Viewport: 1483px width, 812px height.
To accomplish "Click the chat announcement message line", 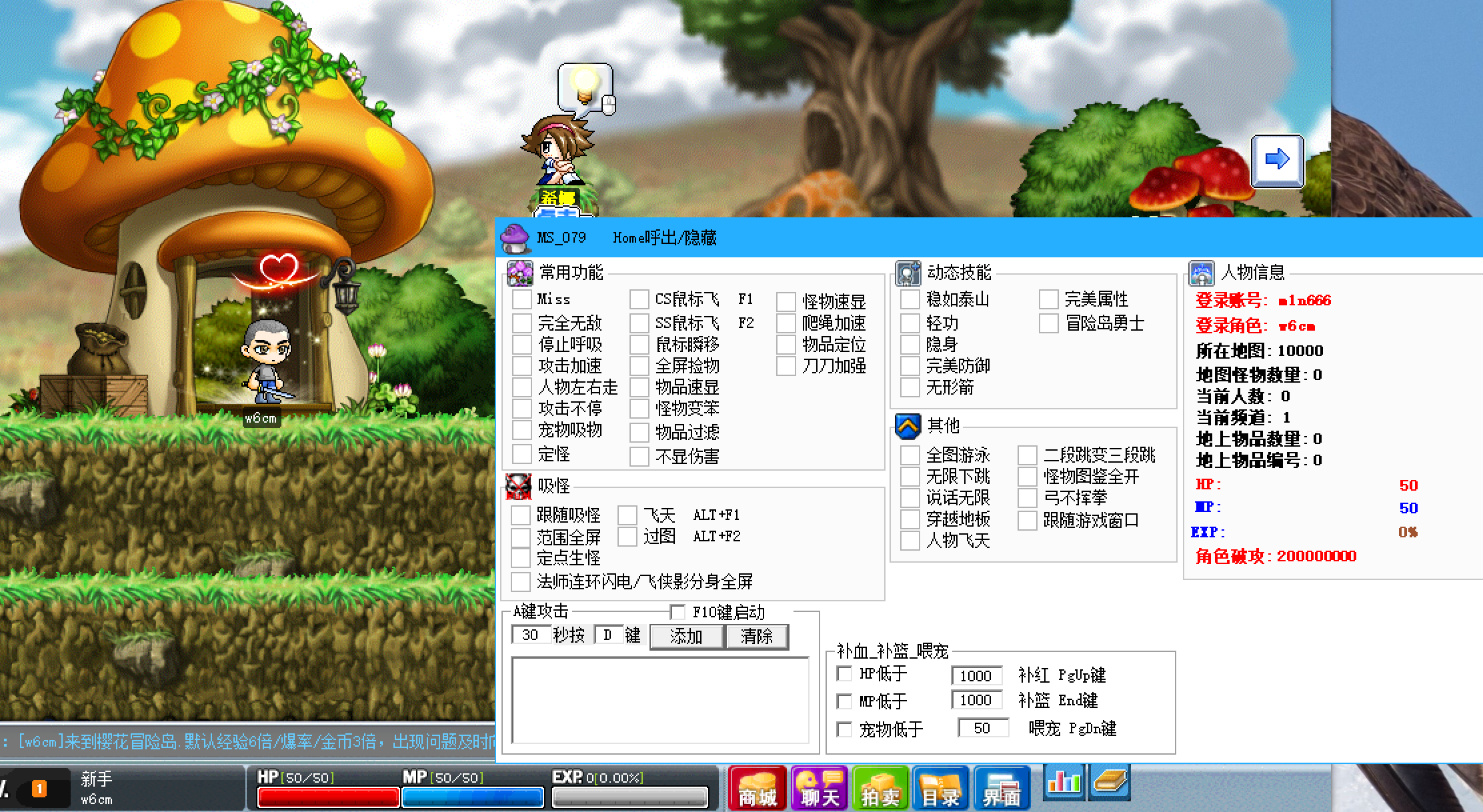I will pyautogui.click(x=247, y=742).
